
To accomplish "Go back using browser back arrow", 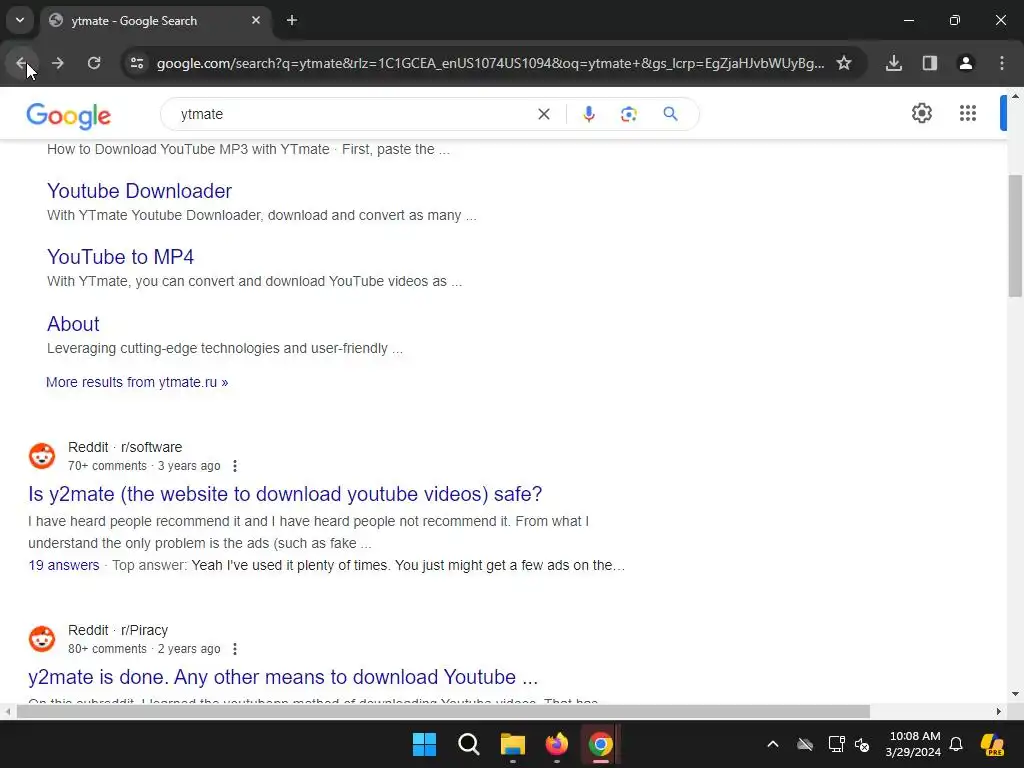I will pos(21,63).
